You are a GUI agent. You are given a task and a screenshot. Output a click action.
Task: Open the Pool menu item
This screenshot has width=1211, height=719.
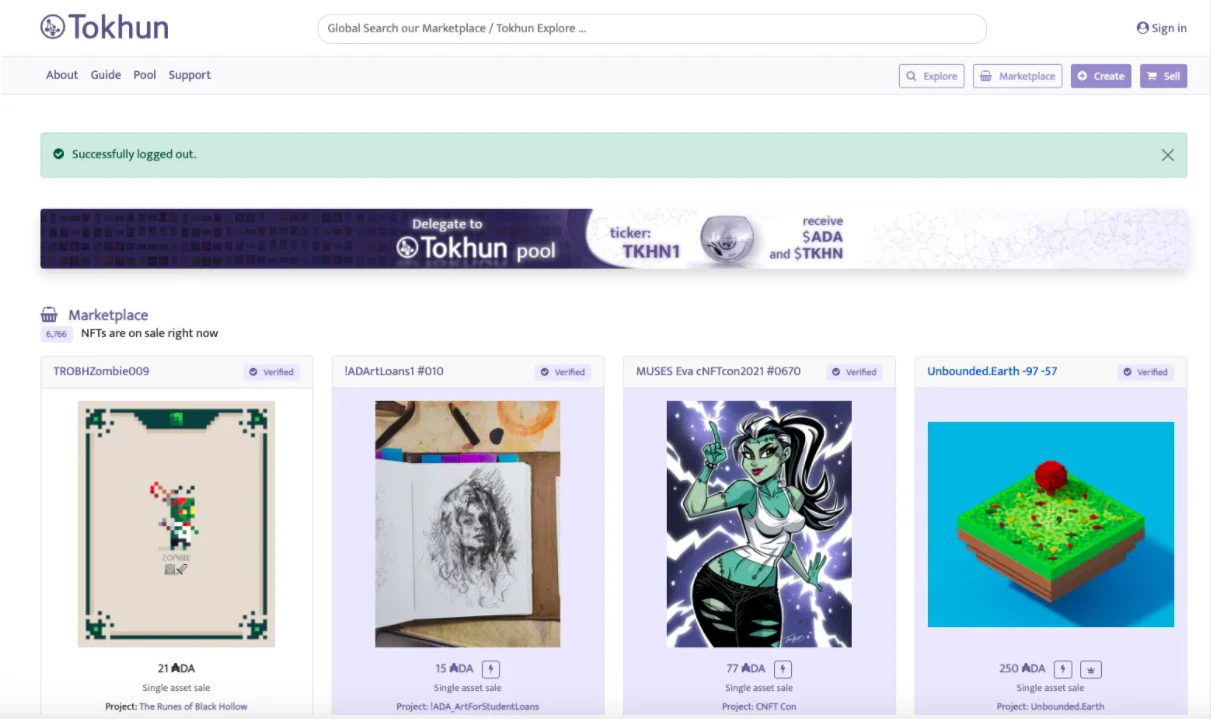145,75
